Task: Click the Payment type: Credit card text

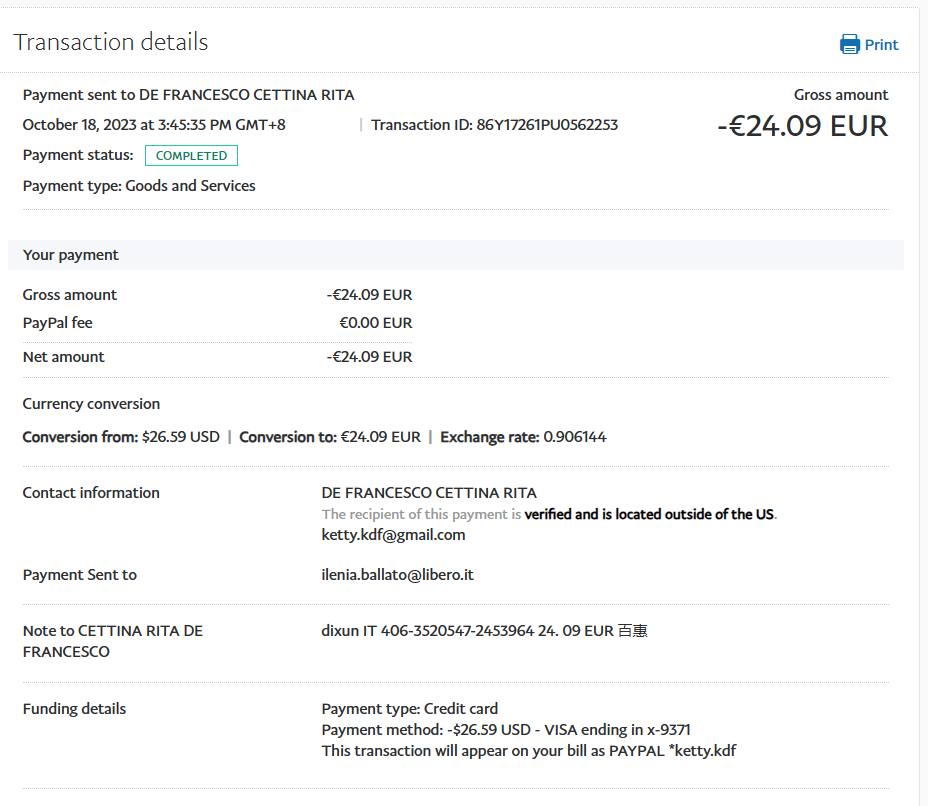Action: point(409,709)
